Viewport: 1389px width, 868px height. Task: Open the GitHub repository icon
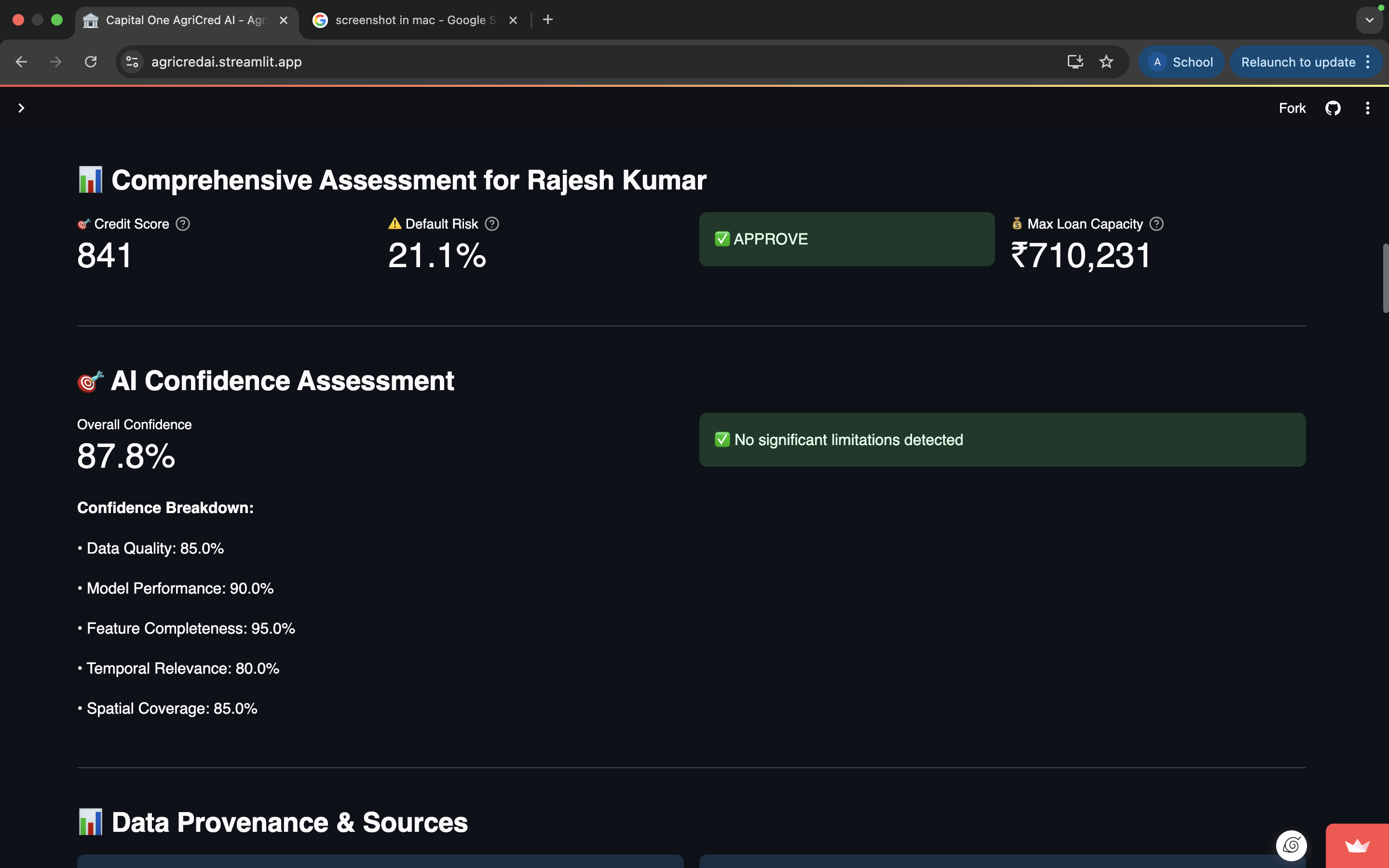coord(1332,108)
